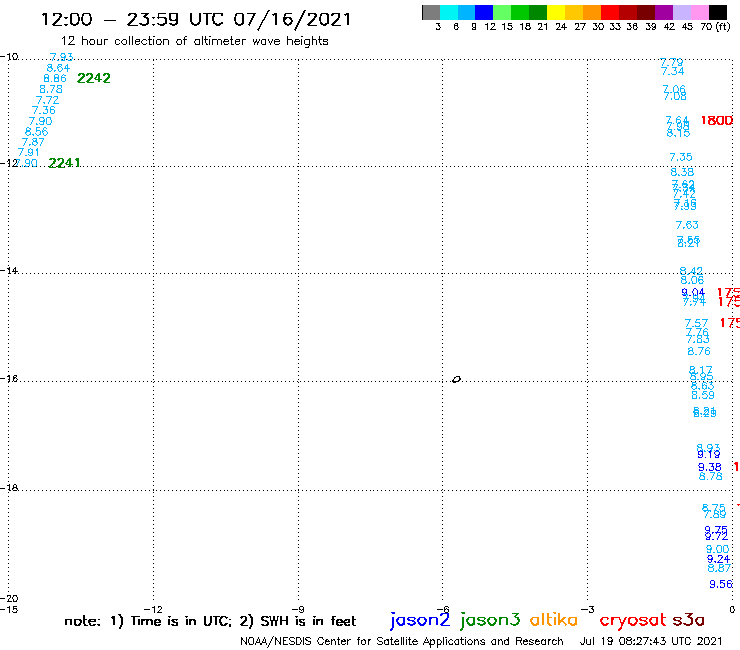The height and width of the screenshot is (650, 740).
Task: Click the 8.06 wave height value
Action: coord(692,280)
